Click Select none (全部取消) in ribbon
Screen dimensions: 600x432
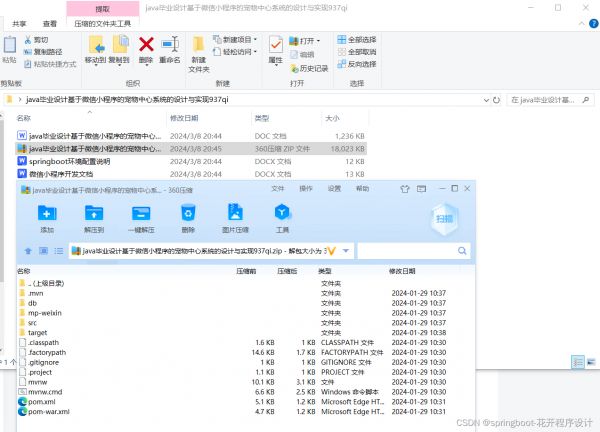coord(357,52)
